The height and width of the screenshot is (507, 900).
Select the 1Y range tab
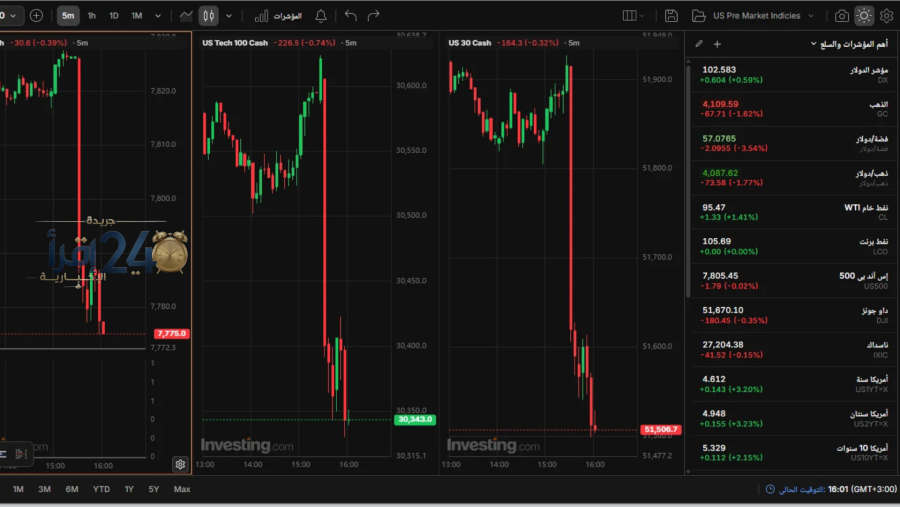pyautogui.click(x=129, y=489)
